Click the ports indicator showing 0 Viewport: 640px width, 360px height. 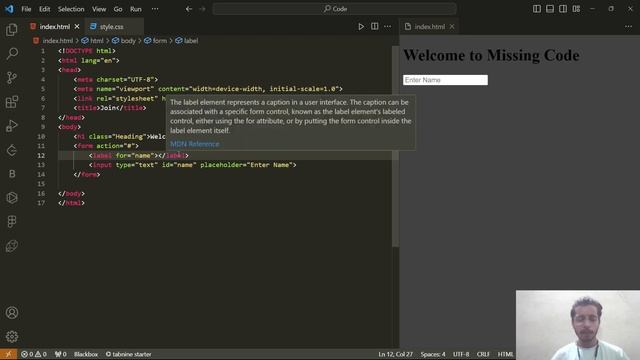point(60,354)
